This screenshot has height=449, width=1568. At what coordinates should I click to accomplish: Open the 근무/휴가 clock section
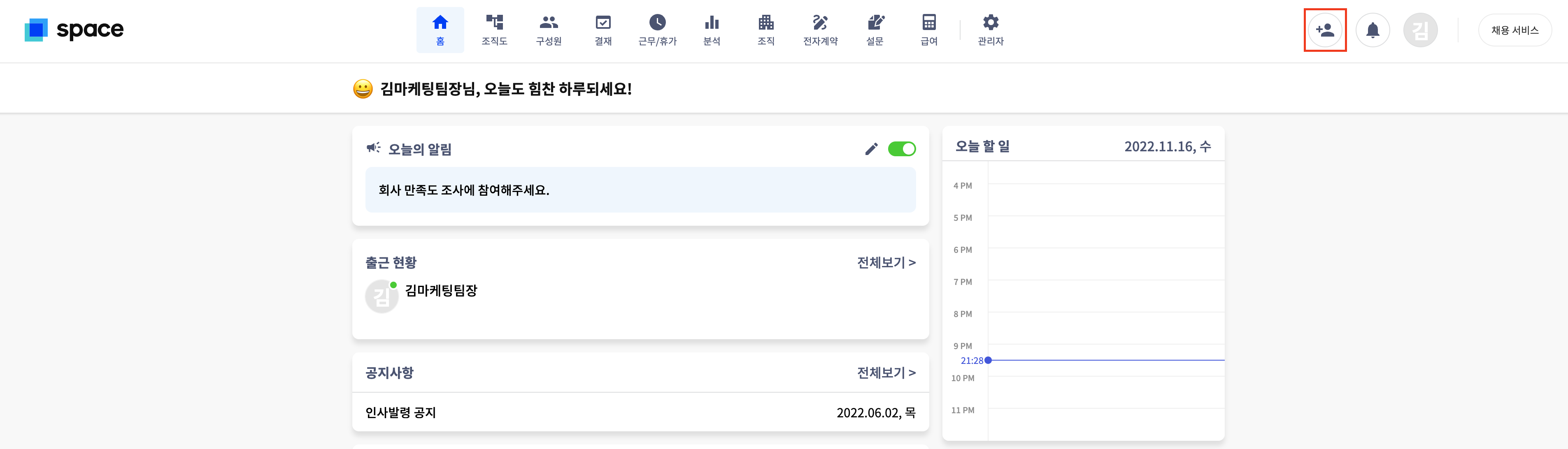click(657, 30)
